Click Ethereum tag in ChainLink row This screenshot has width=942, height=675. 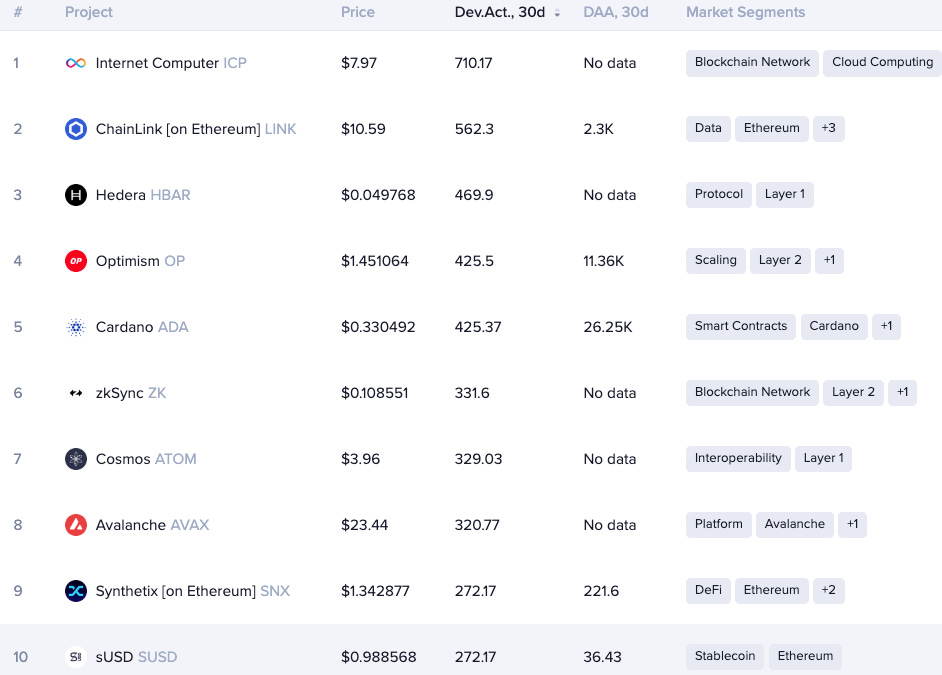tap(771, 129)
